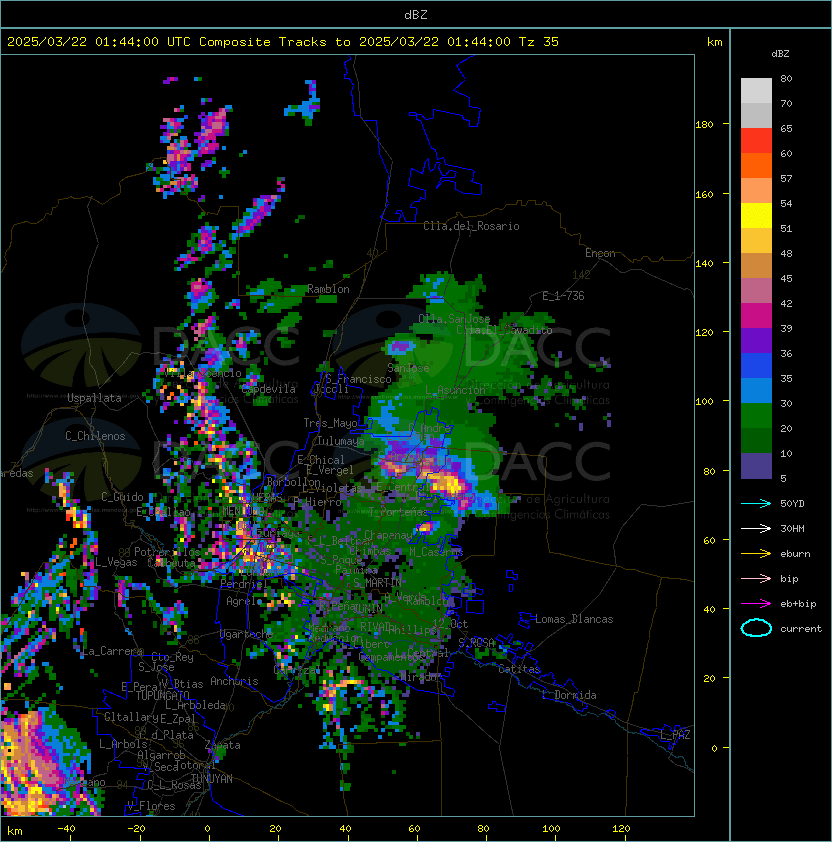Click the '142' route number on map
The image size is (832, 842).
pyautogui.click(x=581, y=275)
